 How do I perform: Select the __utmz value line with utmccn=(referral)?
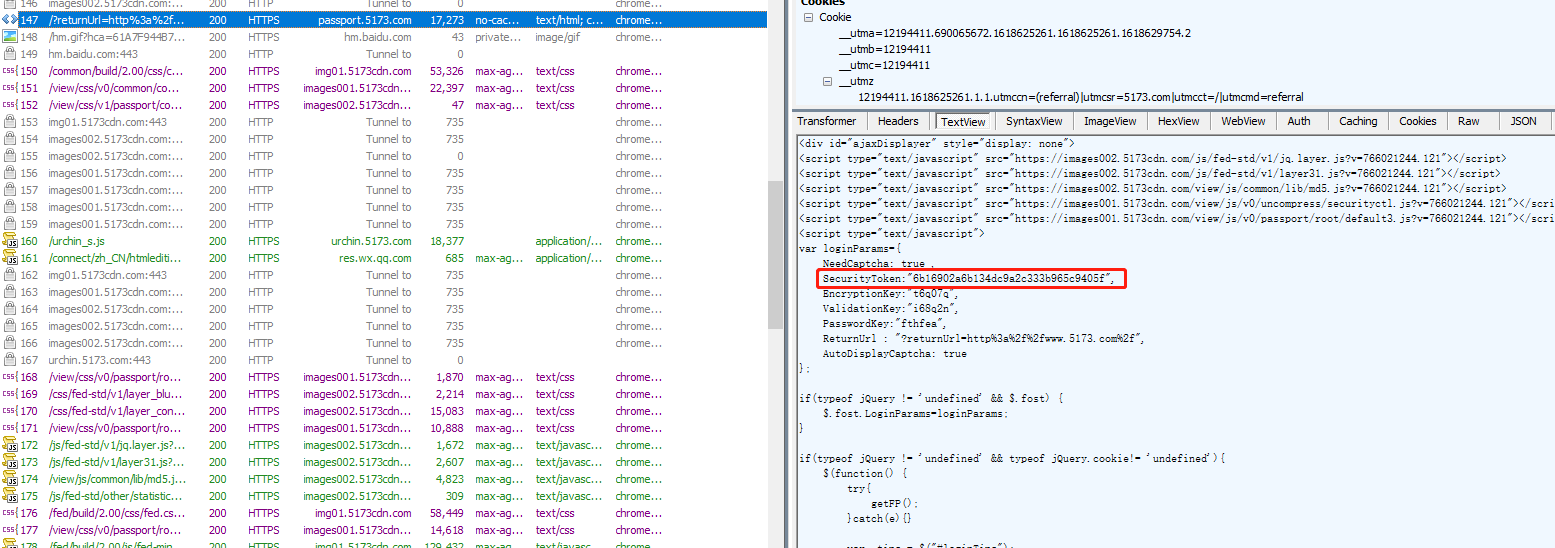pos(1081,97)
